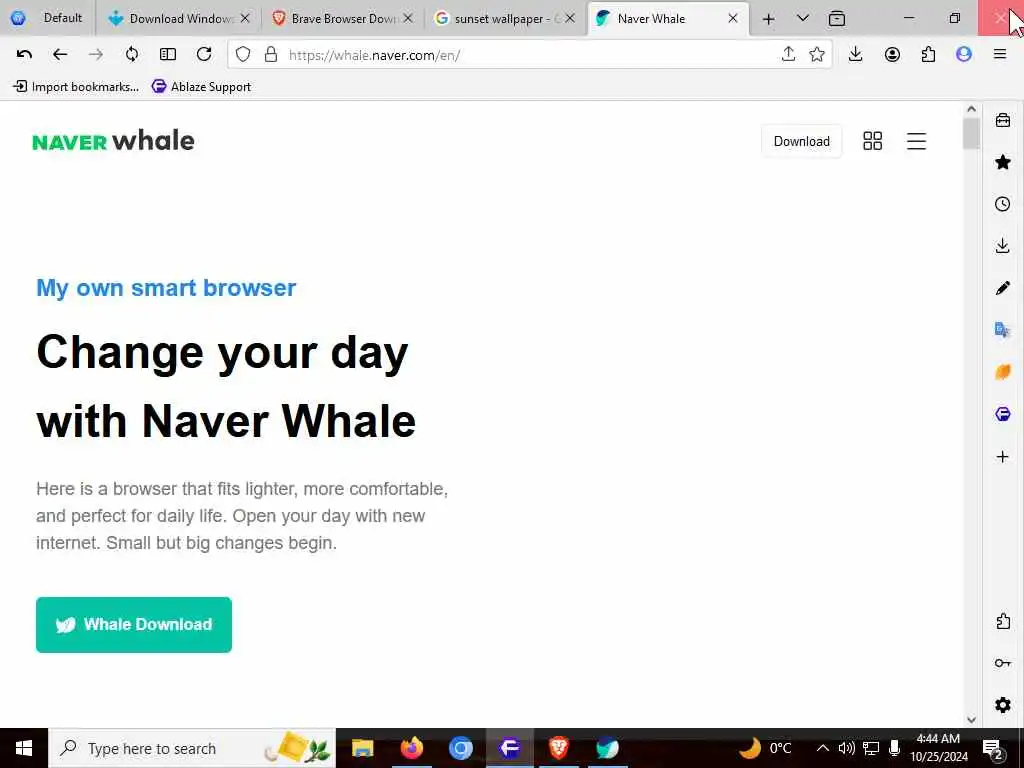Viewport: 1024px width, 768px height.
Task: Toggle the split view panel icon in toolbar
Action: click(168, 55)
